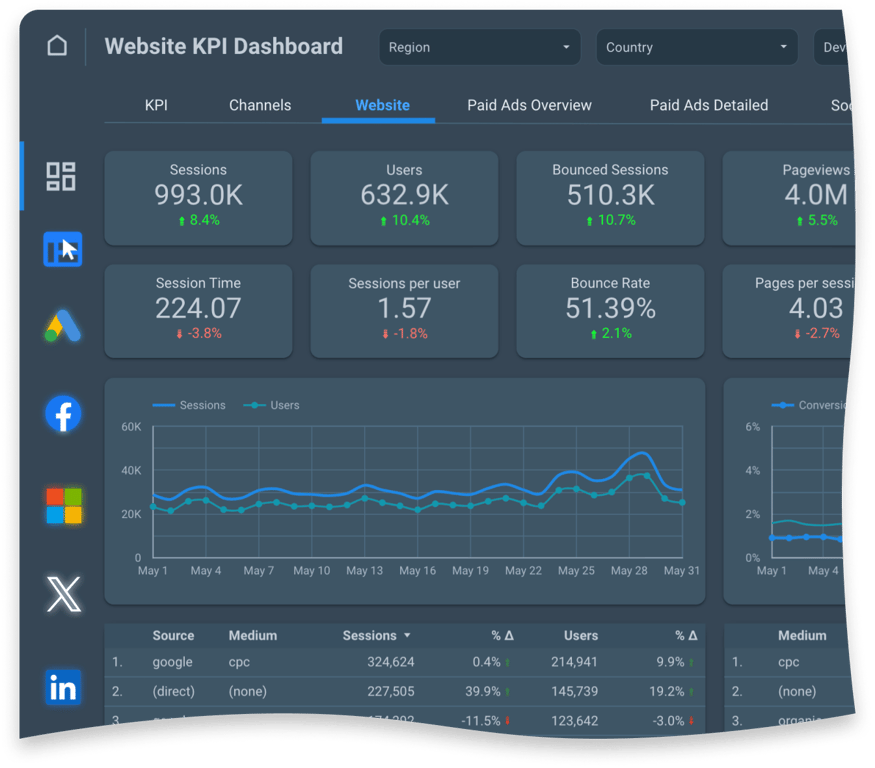The height and width of the screenshot is (768, 875).
Task: Click the Pages per session 4.03 scorecard
Action: (x=788, y=311)
